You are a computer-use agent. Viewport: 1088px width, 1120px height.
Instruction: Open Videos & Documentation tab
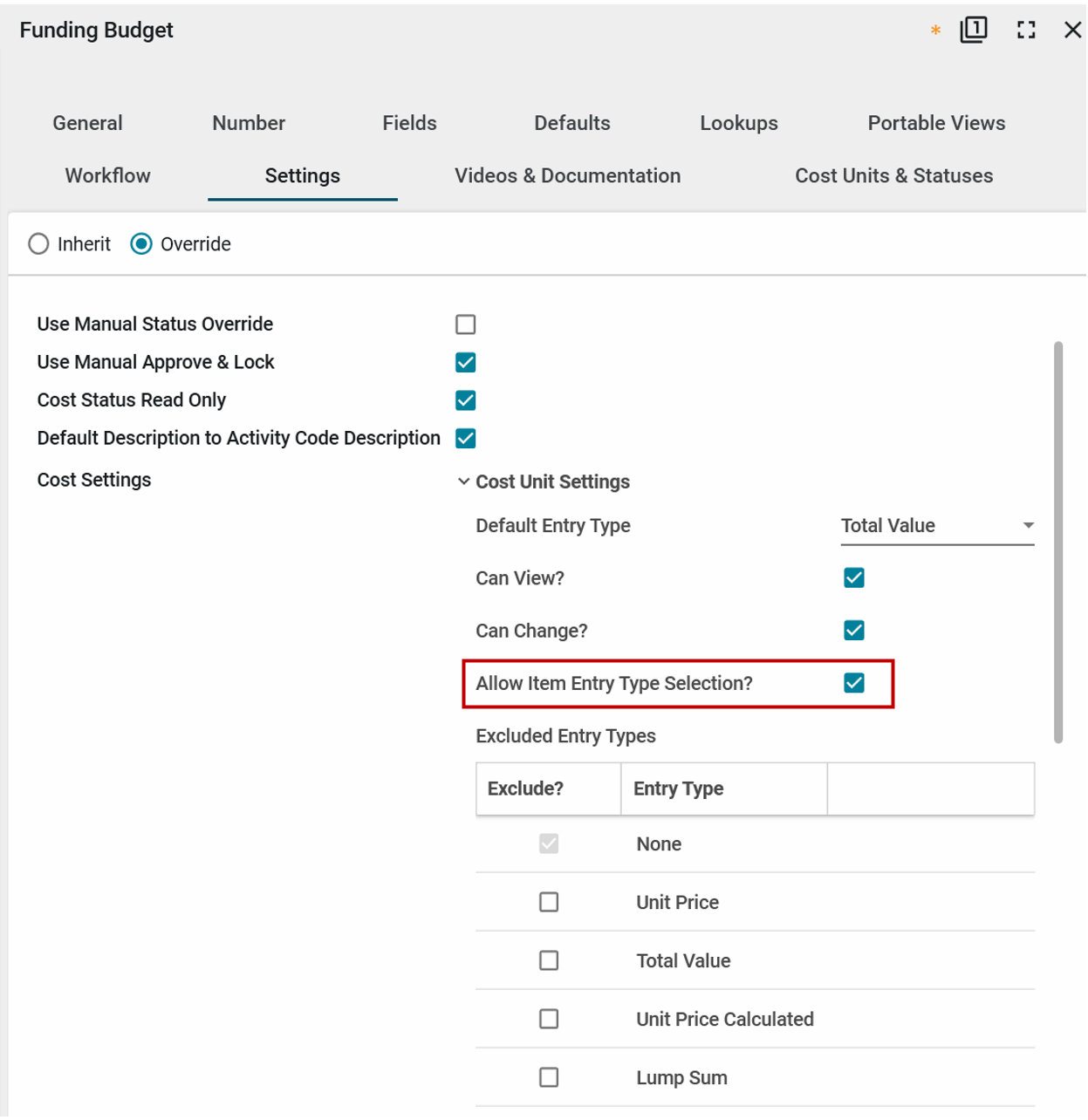point(567,175)
